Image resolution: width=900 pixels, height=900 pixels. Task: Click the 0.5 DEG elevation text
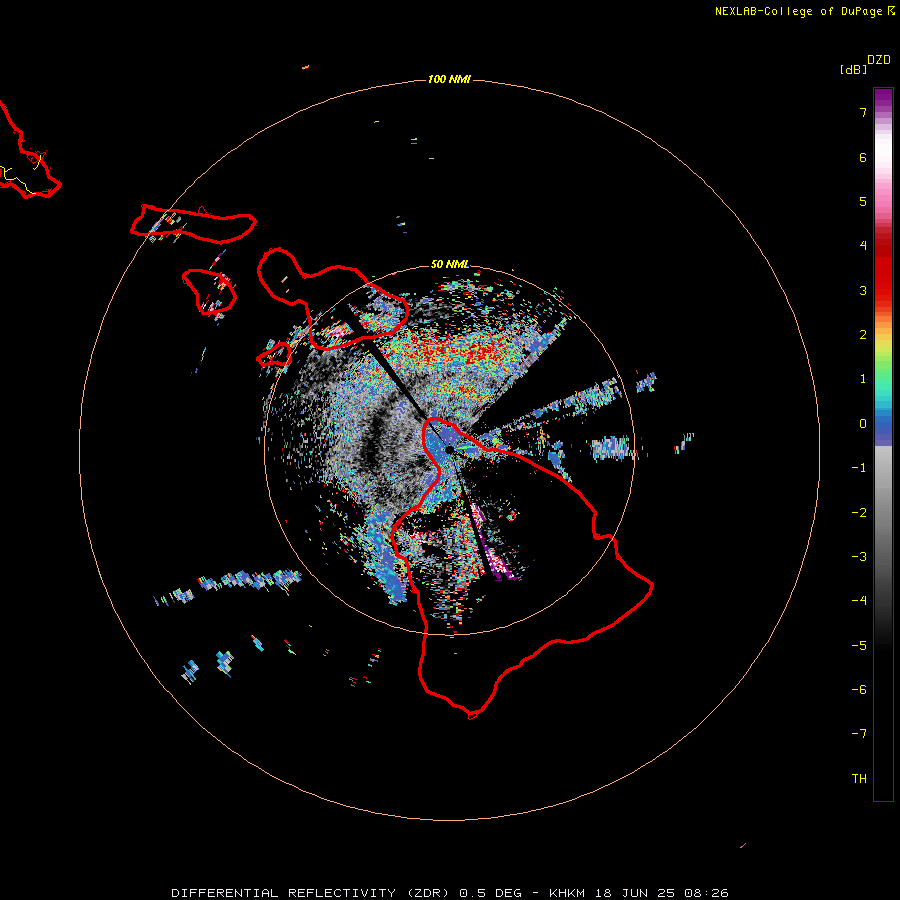[491, 893]
